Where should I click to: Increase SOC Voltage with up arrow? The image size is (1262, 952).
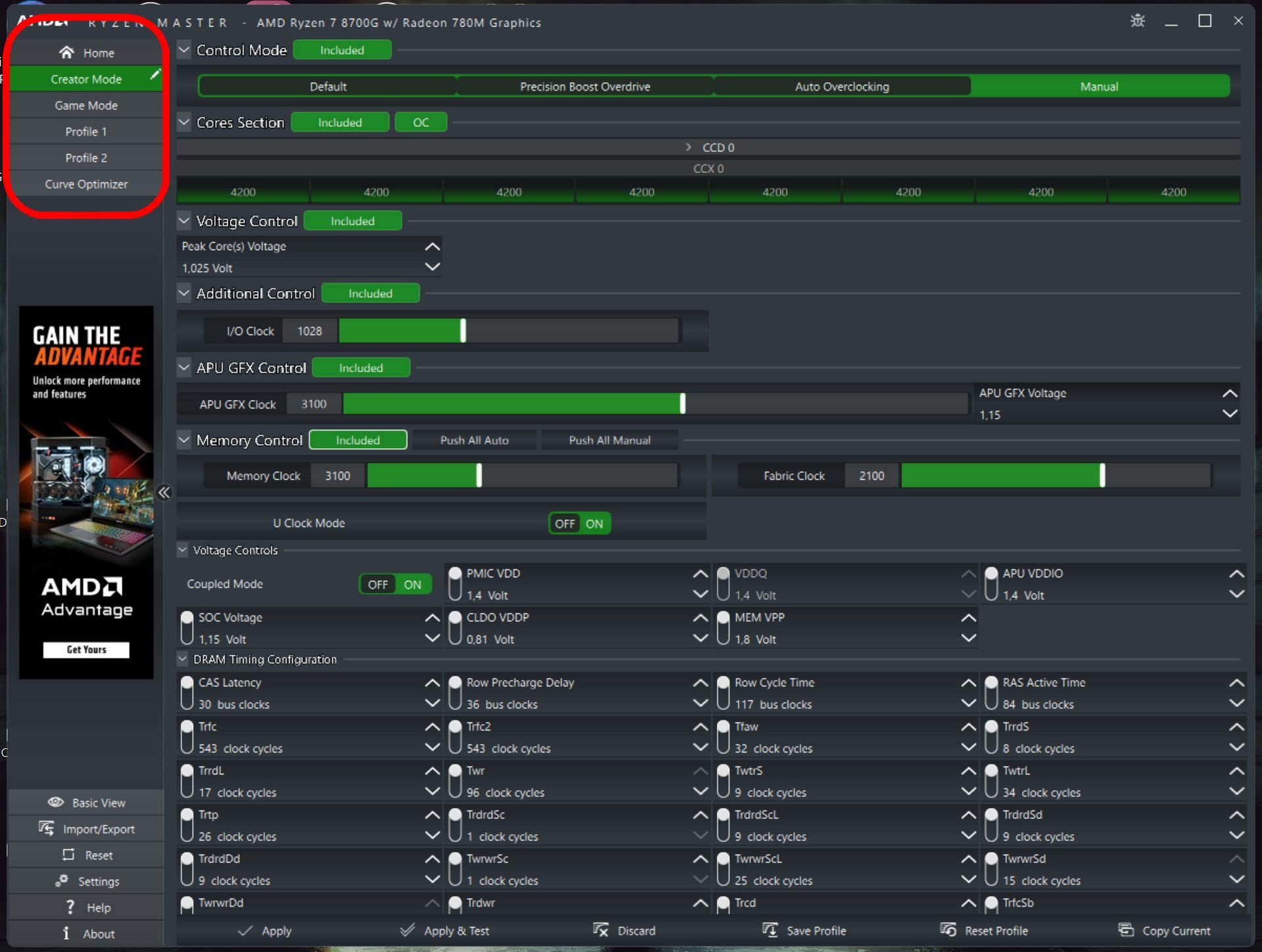pyautogui.click(x=432, y=618)
